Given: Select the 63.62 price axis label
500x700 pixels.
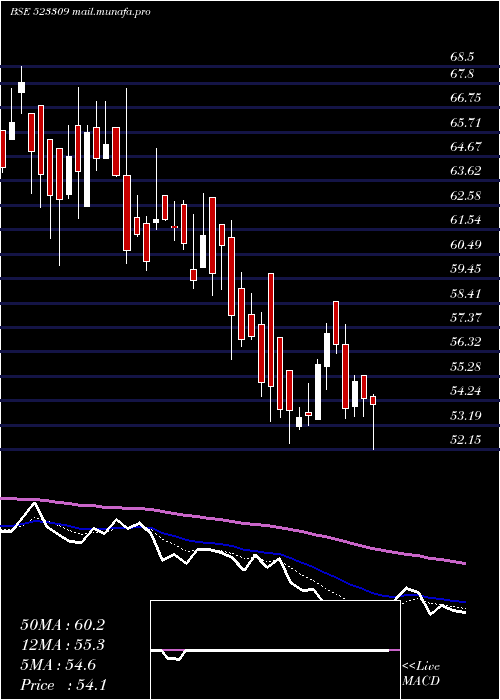Looking at the screenshot, I should pyautogui.click(x=466, y=171).
